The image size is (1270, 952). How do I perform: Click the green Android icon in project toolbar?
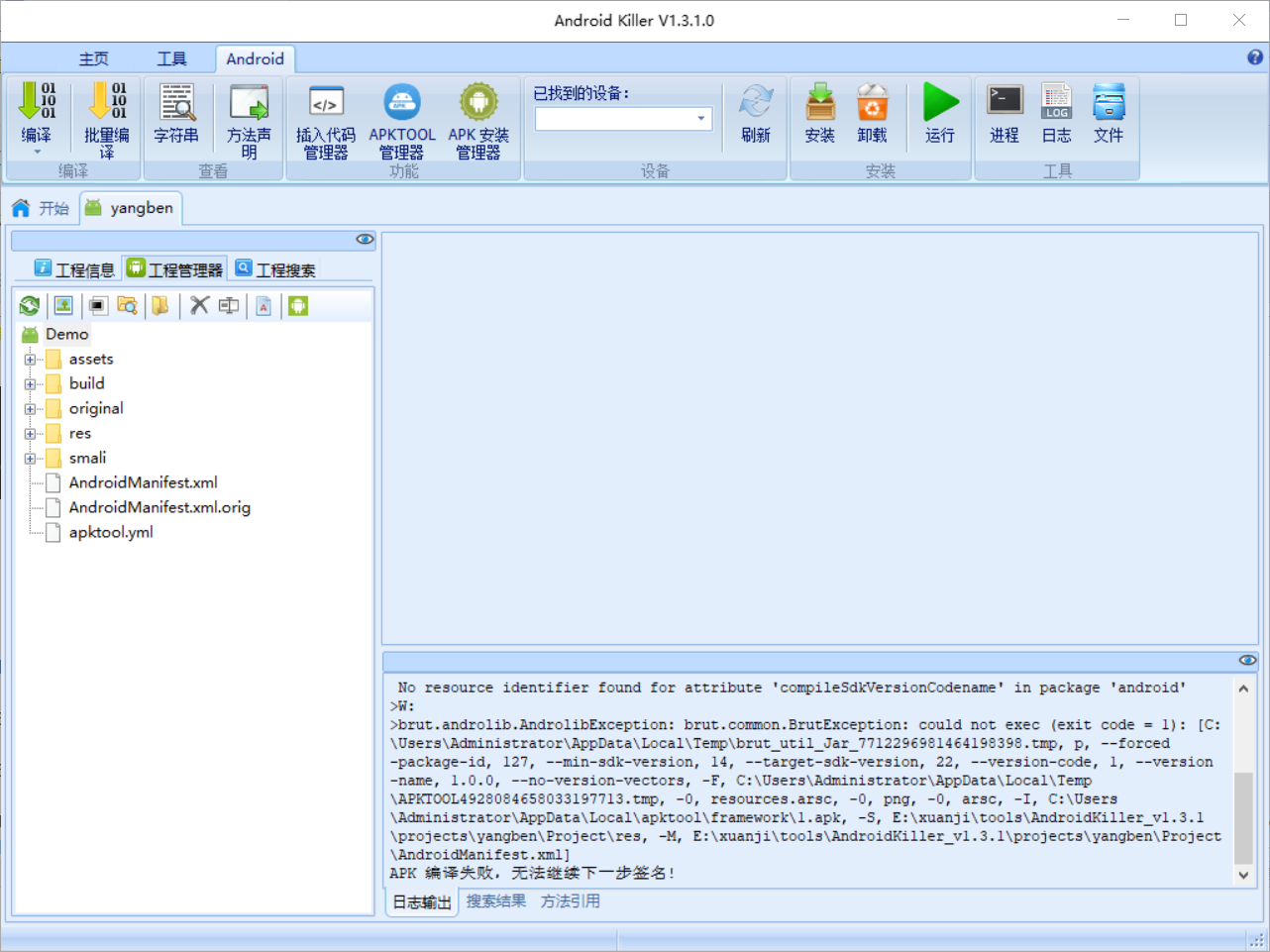(298, 305)
